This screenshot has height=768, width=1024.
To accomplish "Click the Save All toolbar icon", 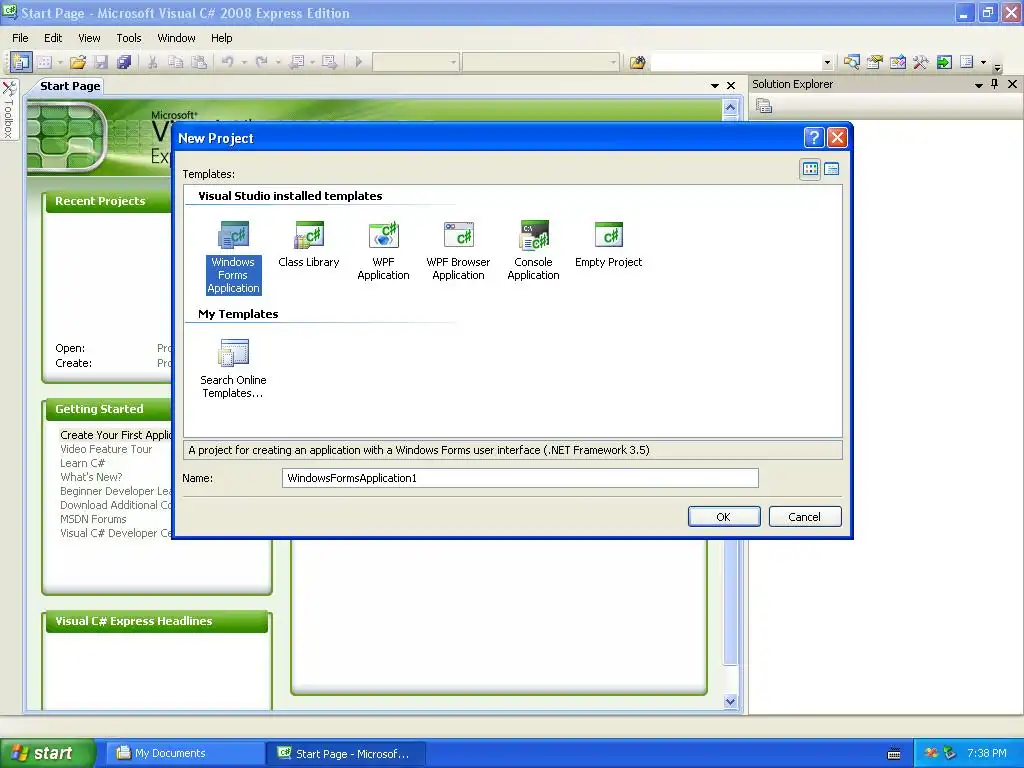I will tap(123, 62).
